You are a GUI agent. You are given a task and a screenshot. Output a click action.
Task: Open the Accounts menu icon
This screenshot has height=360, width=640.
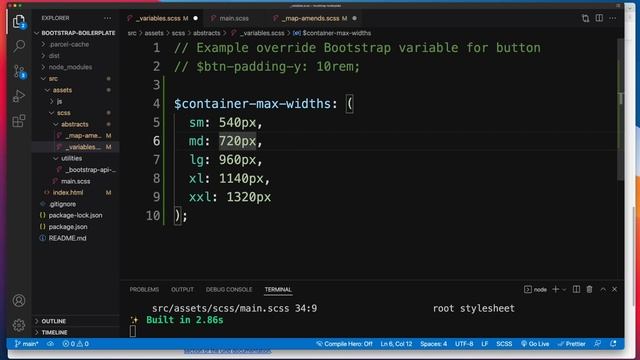pyautogui.click(x=19, y=300)
